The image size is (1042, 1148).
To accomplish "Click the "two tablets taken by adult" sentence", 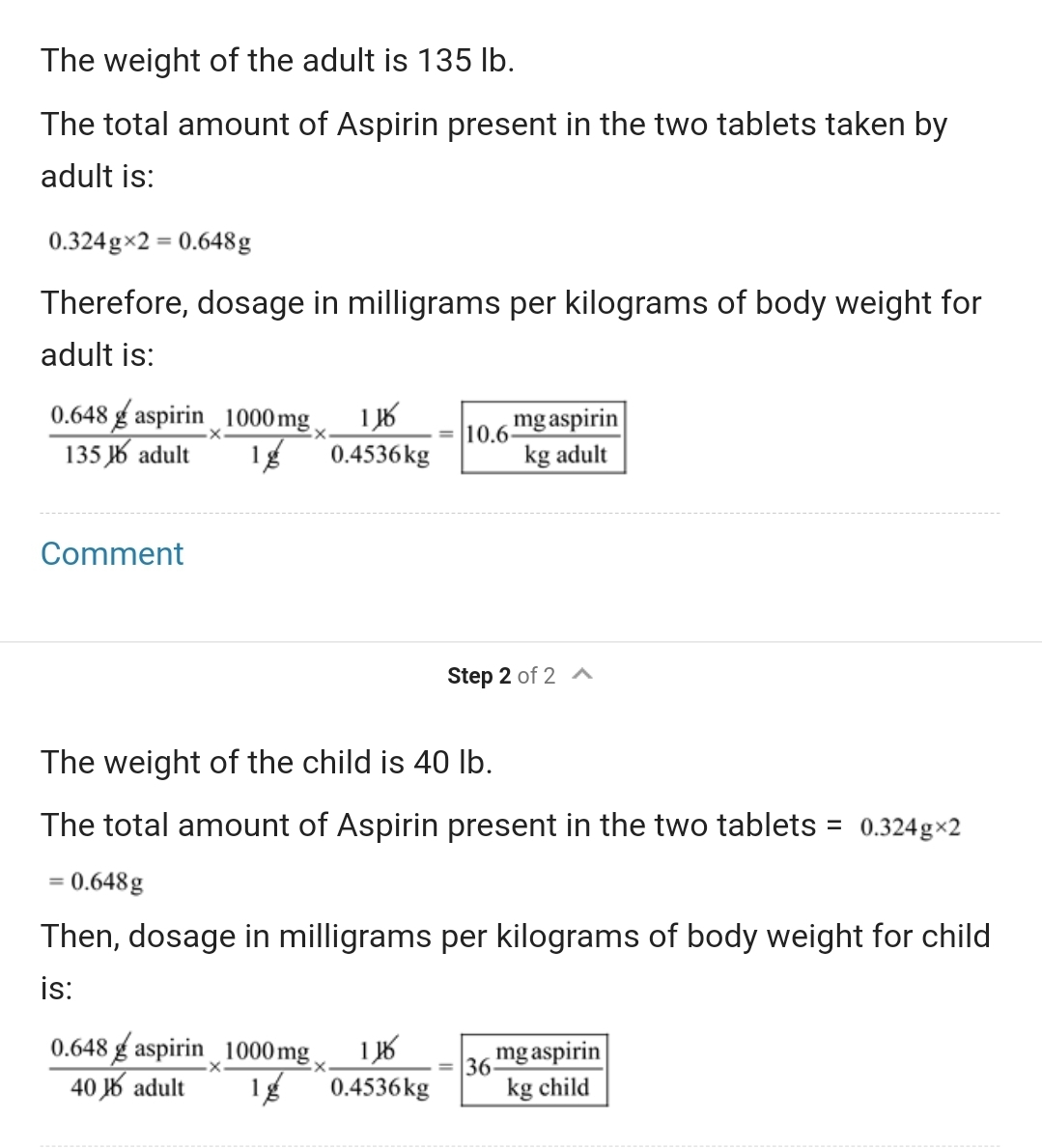I will pos(493,125).
